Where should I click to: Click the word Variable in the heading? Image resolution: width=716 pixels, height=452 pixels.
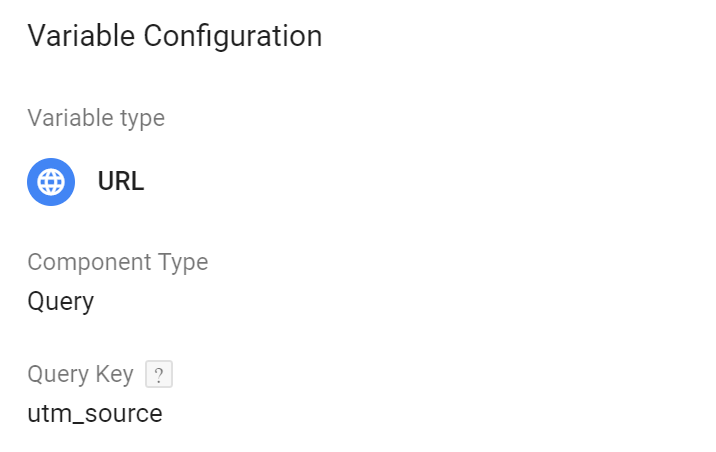[x=81, y=36]
